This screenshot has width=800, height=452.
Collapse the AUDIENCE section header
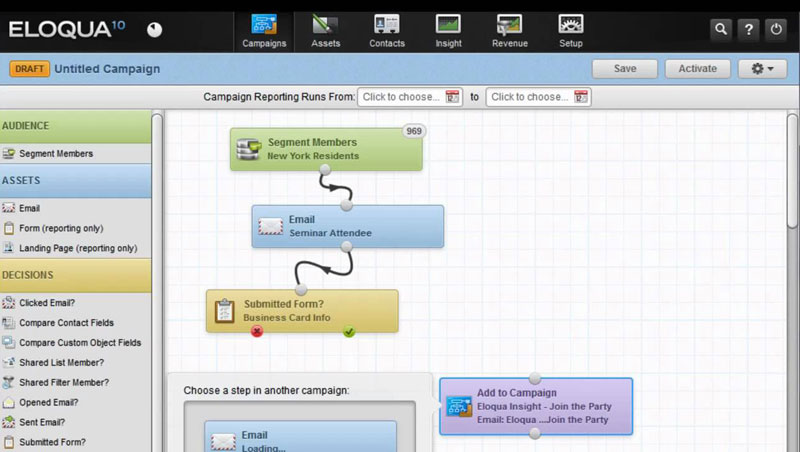76,126
